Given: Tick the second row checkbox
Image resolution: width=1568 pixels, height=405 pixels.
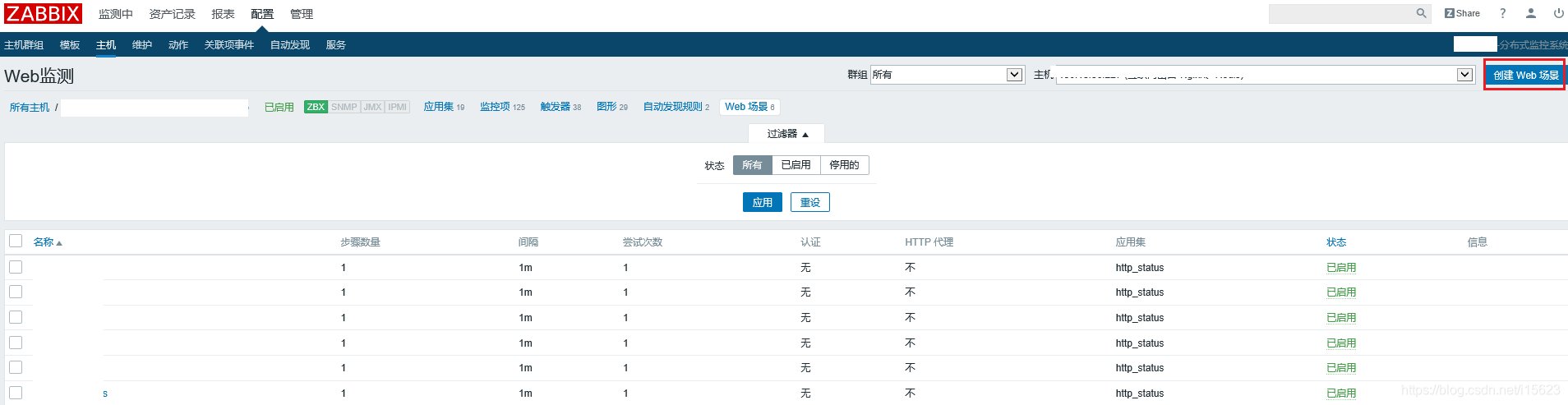Looking at the screenshot, I should coord(16,292).
